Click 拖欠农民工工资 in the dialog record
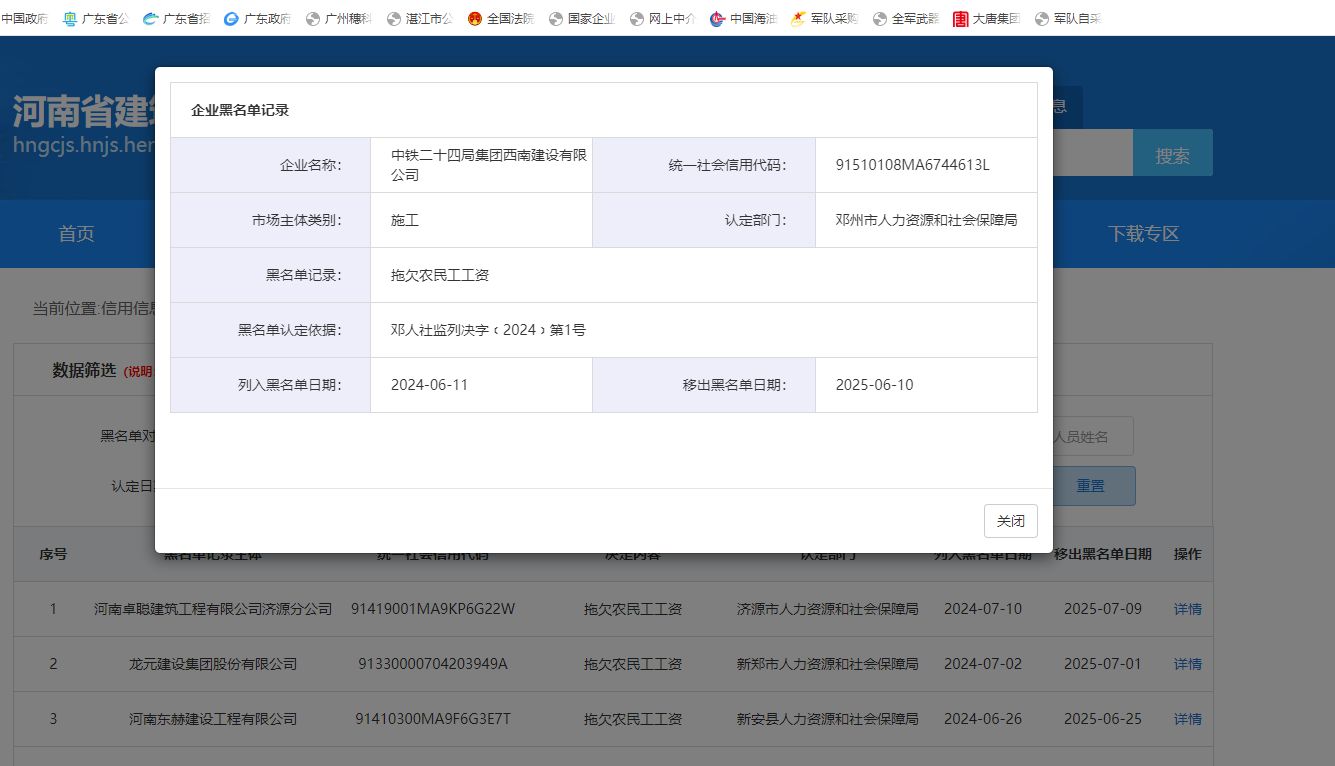1335x766 pixels. (x=440, y=275)
